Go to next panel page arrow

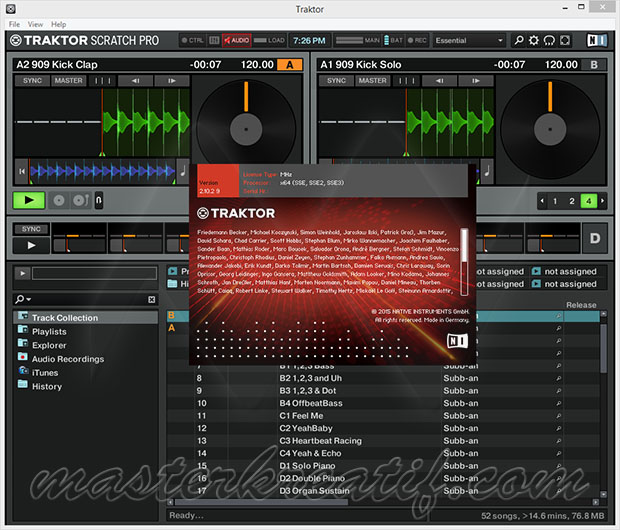pos(602,201)
